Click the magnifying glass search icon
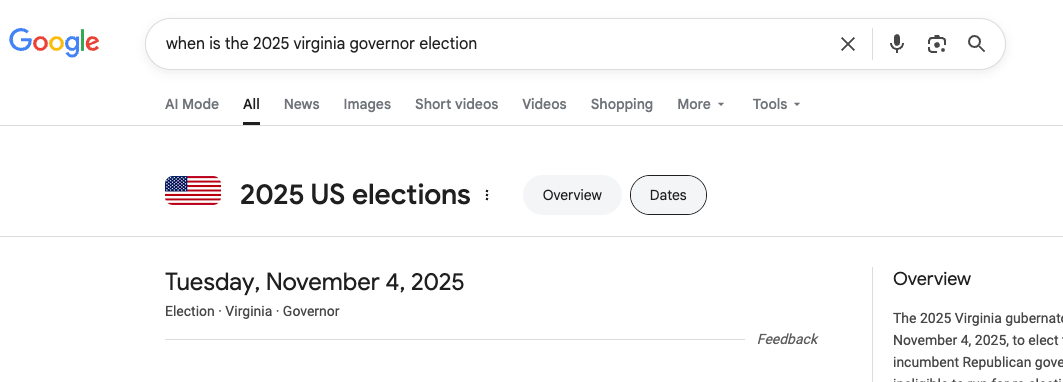Viewport: 1063px width, 382px height. (x=976, y=44)
